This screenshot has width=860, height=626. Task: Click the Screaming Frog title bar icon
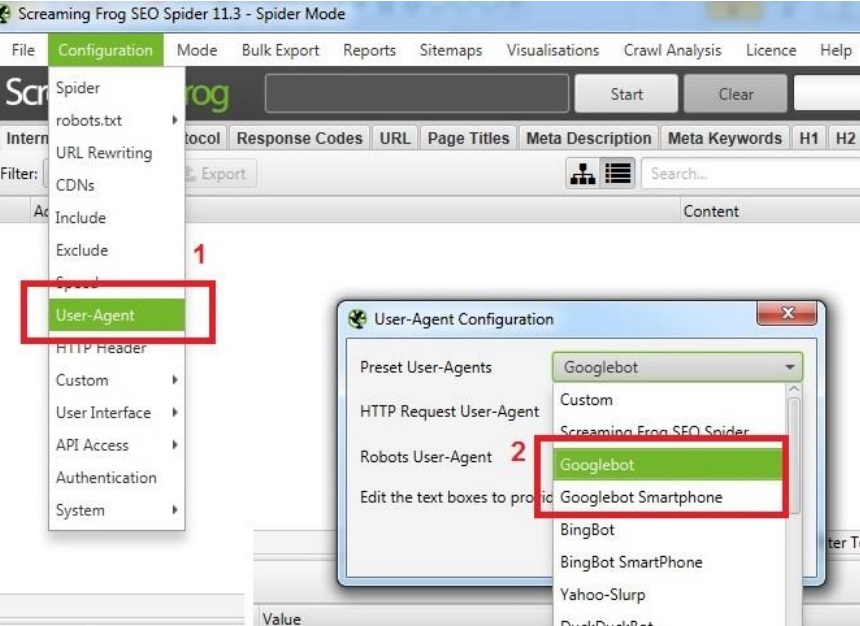coord(5,14)
